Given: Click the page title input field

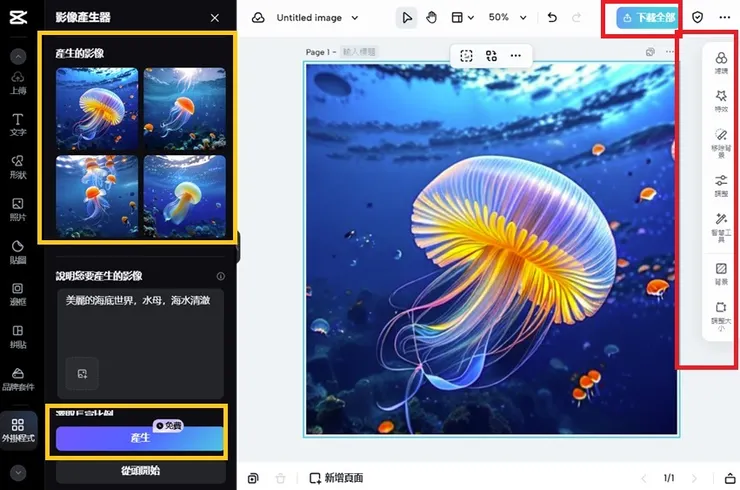Looking at the screenshot, I should (x=359, y=52).
